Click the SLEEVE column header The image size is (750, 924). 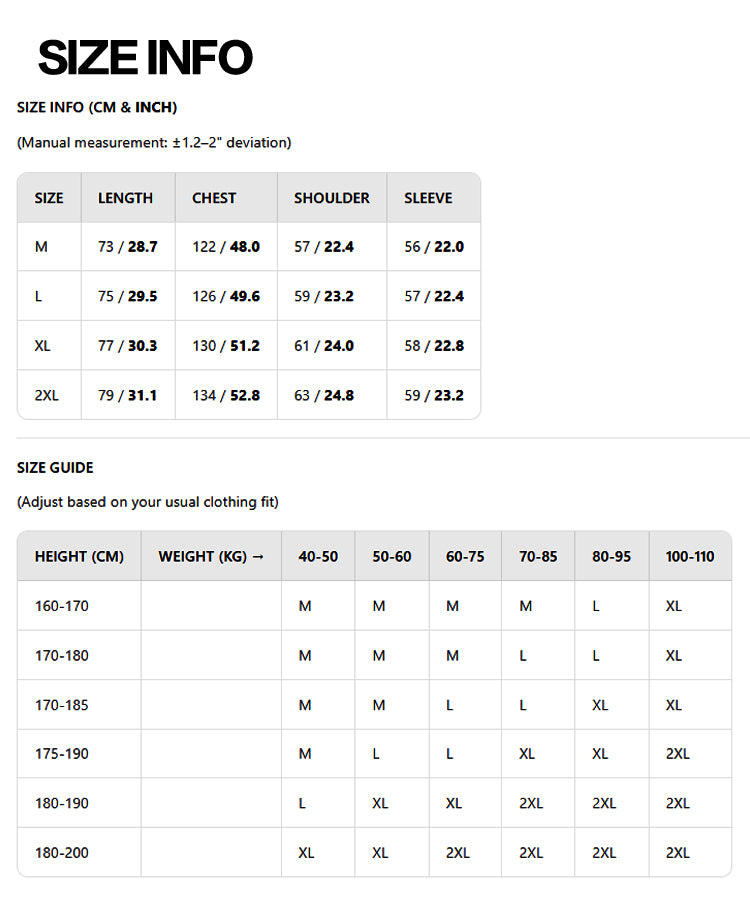point(428,198)
